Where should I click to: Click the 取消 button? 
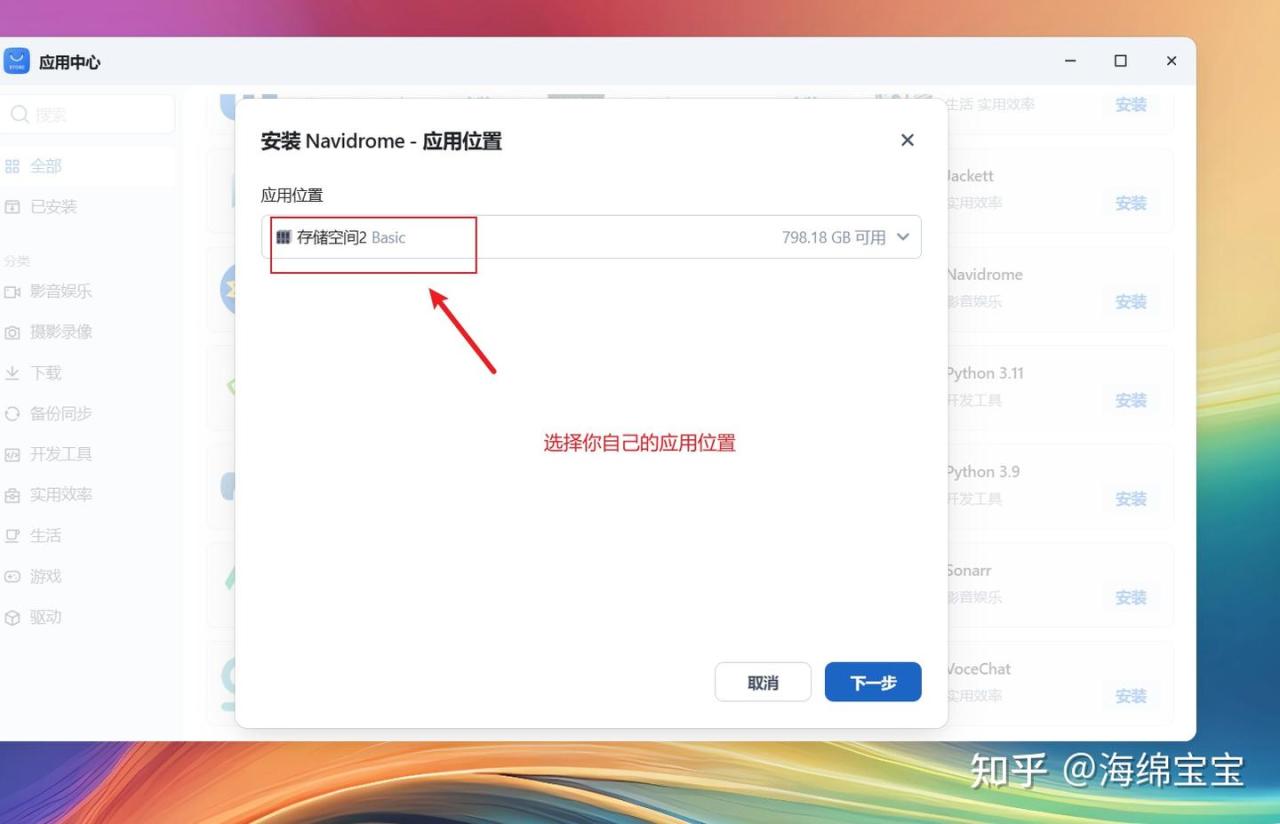[x=763, y=682]
